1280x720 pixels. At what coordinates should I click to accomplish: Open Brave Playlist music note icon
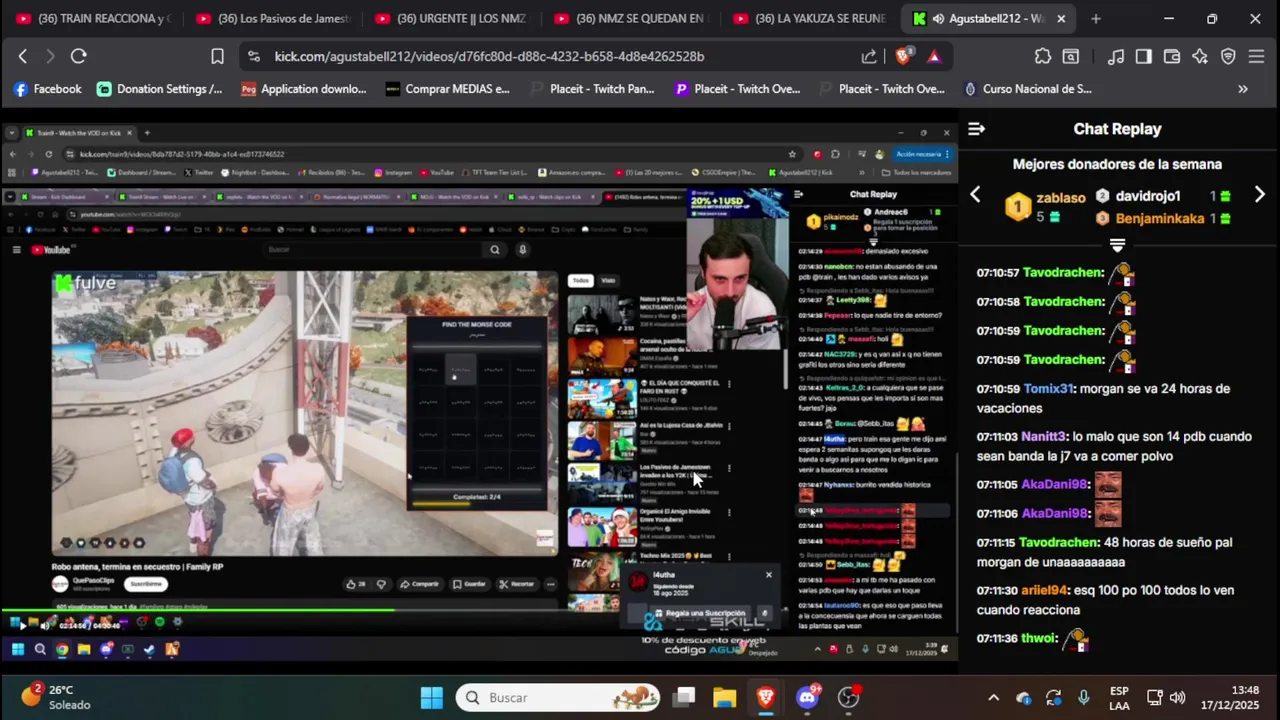(x=1116, y=57)
